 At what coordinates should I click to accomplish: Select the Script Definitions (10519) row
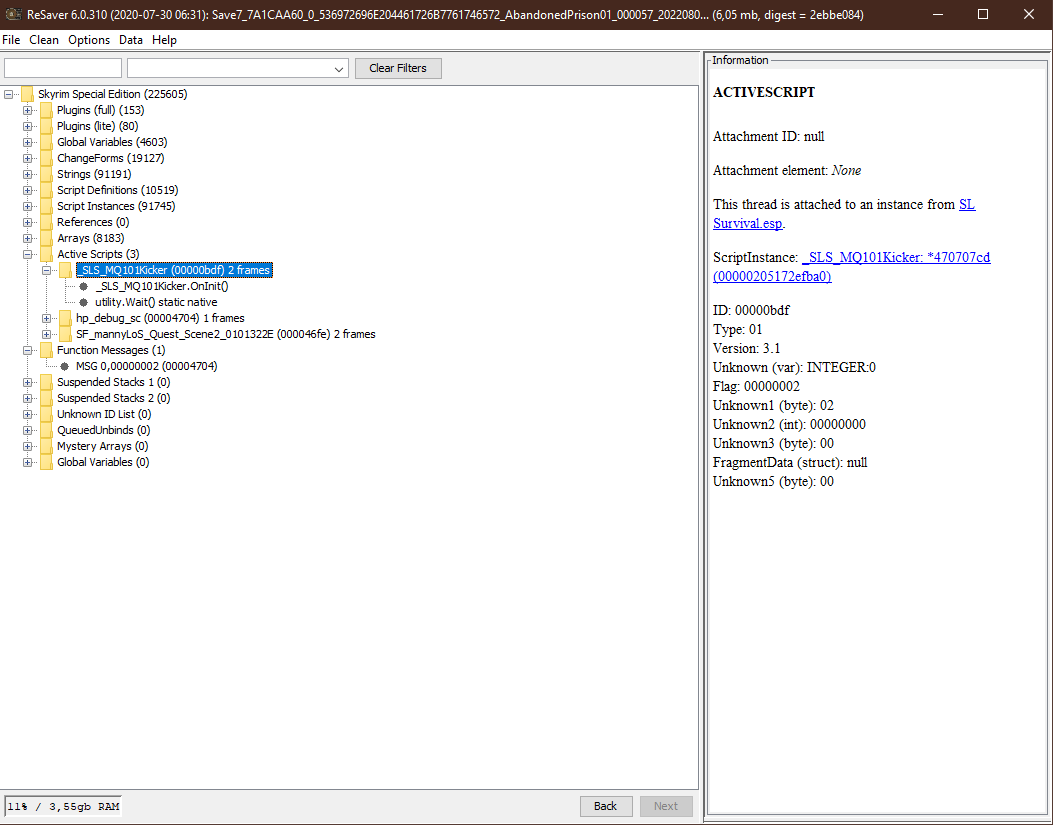pos(118,190)
